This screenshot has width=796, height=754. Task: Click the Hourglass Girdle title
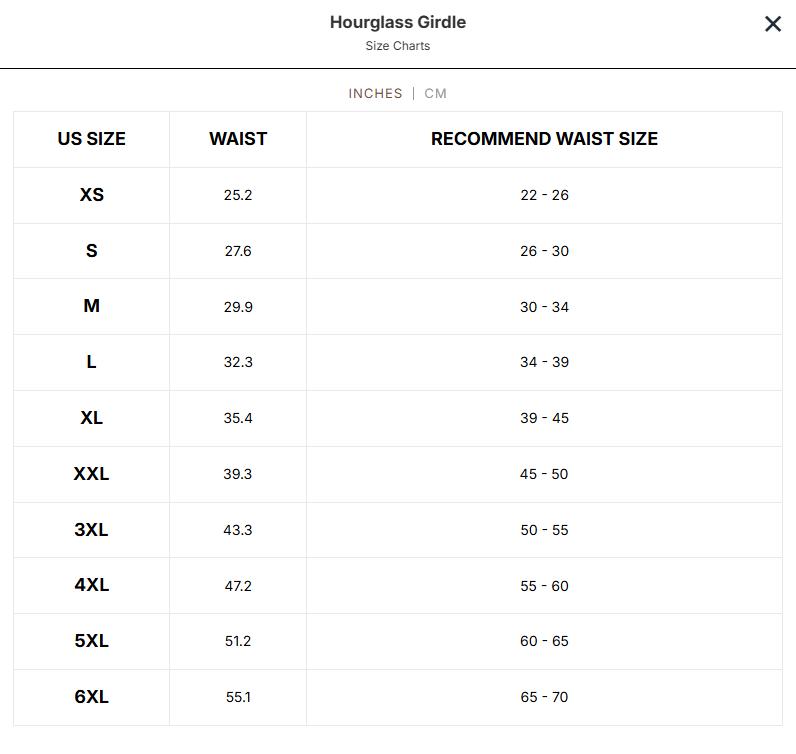click(x=398, y=22)
